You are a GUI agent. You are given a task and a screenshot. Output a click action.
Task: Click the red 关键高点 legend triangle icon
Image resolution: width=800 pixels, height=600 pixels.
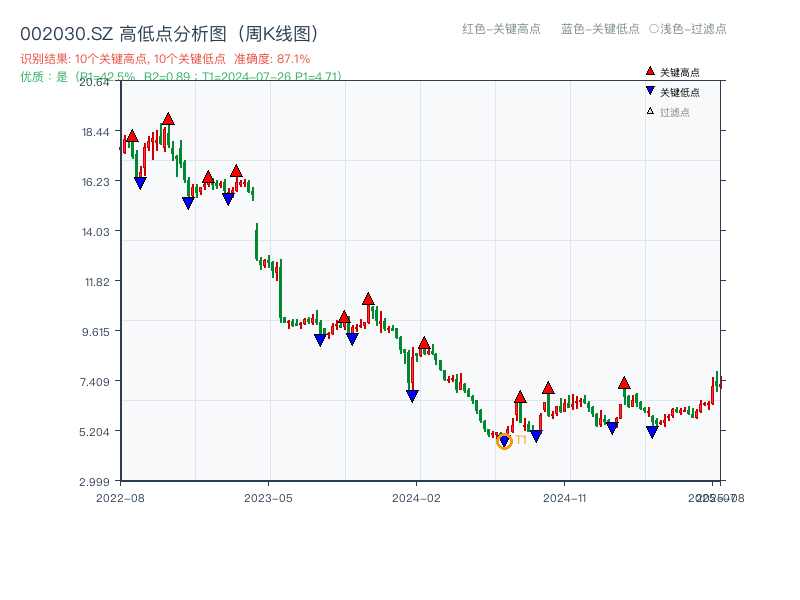click(650, 71)
